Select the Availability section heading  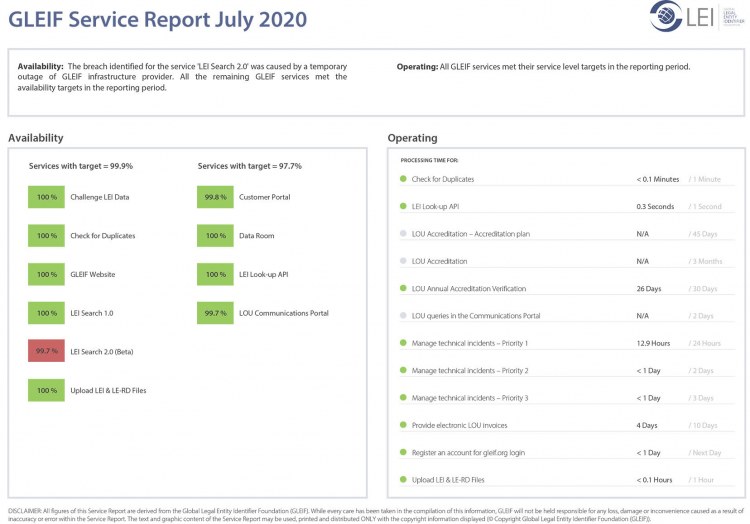(x=36, y=138)
